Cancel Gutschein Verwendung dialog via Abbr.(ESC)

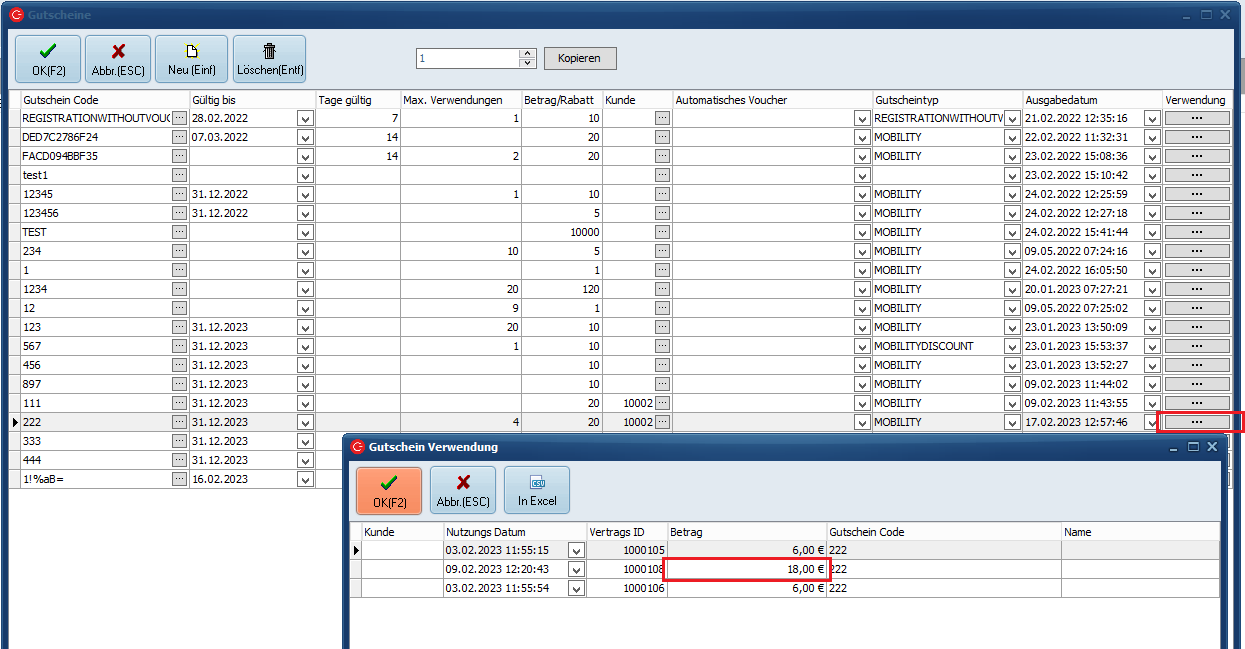point(463,491)
